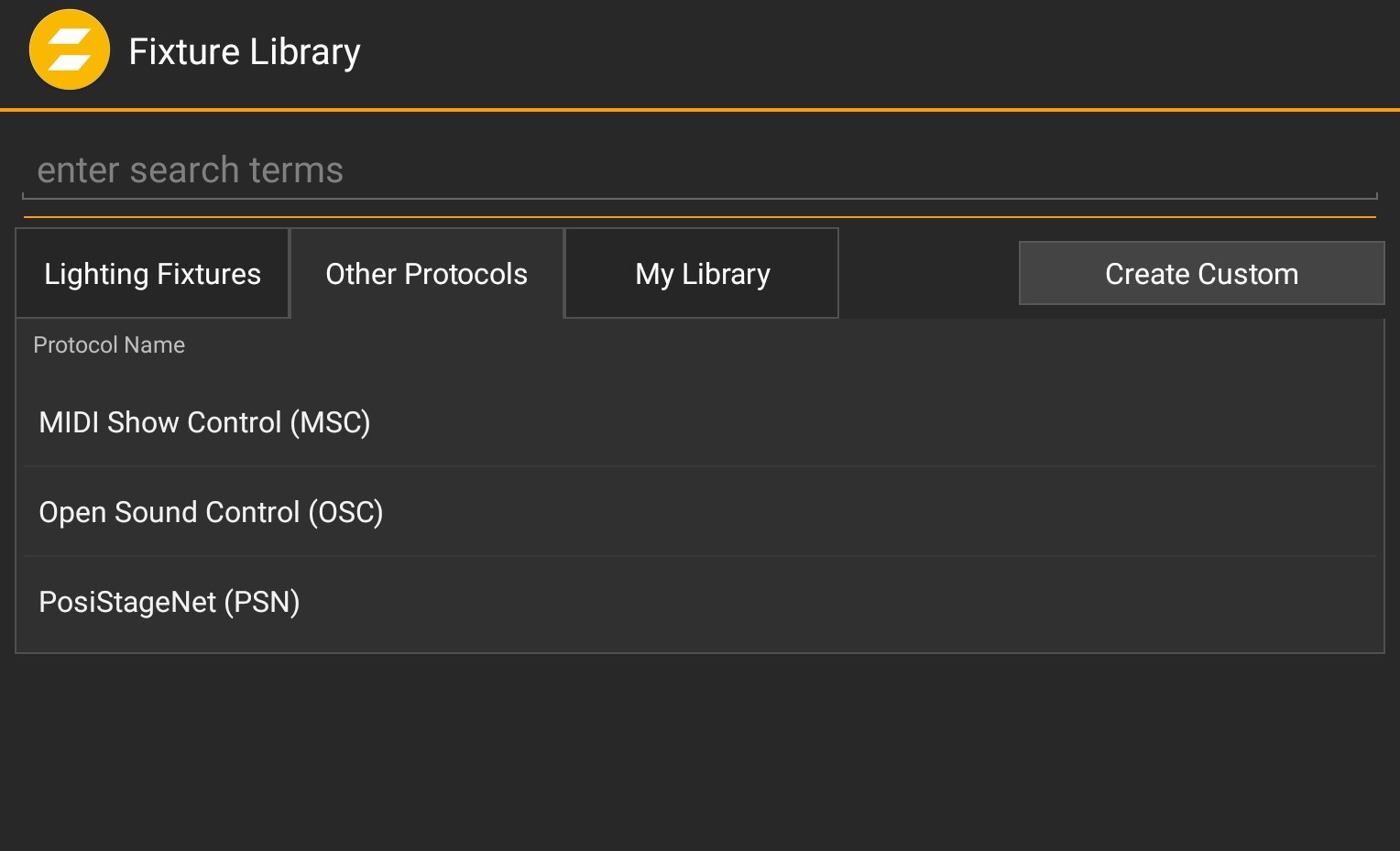
Task: Switch to the Lighting Fixtures tab
Action: click(152, 274)
